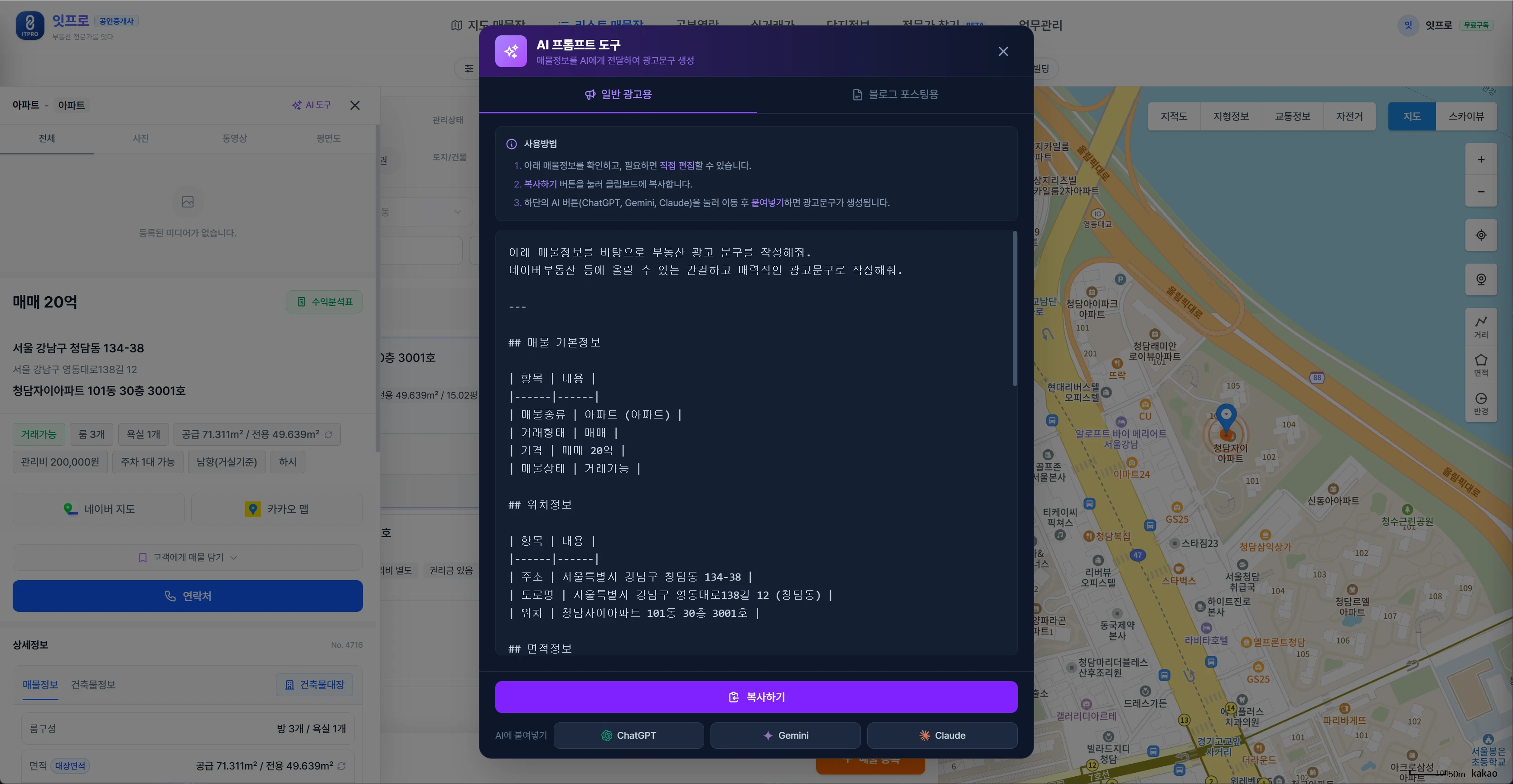
Task: Open Claude AI button
Action: pyautogui.click(x=942, y=735)
